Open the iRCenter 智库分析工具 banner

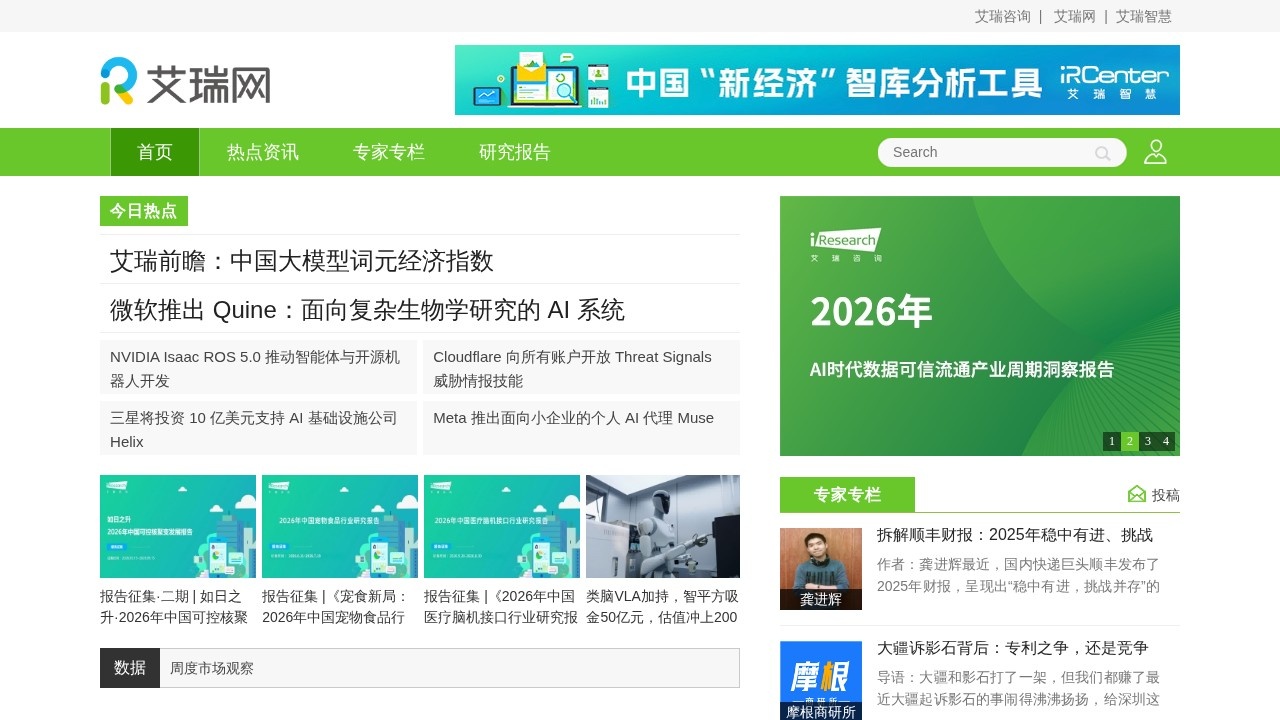pyautogui.click(x=817, y=80)
